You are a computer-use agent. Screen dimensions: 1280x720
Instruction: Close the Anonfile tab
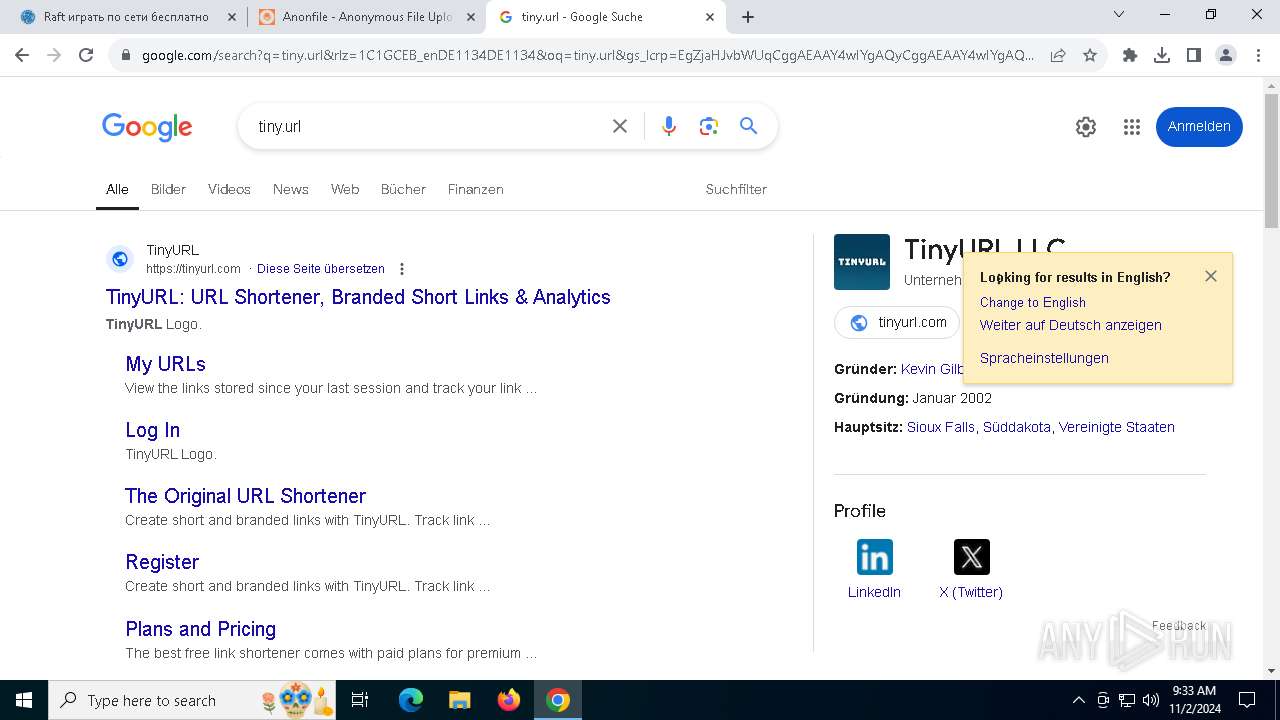(x=471, y=17)
